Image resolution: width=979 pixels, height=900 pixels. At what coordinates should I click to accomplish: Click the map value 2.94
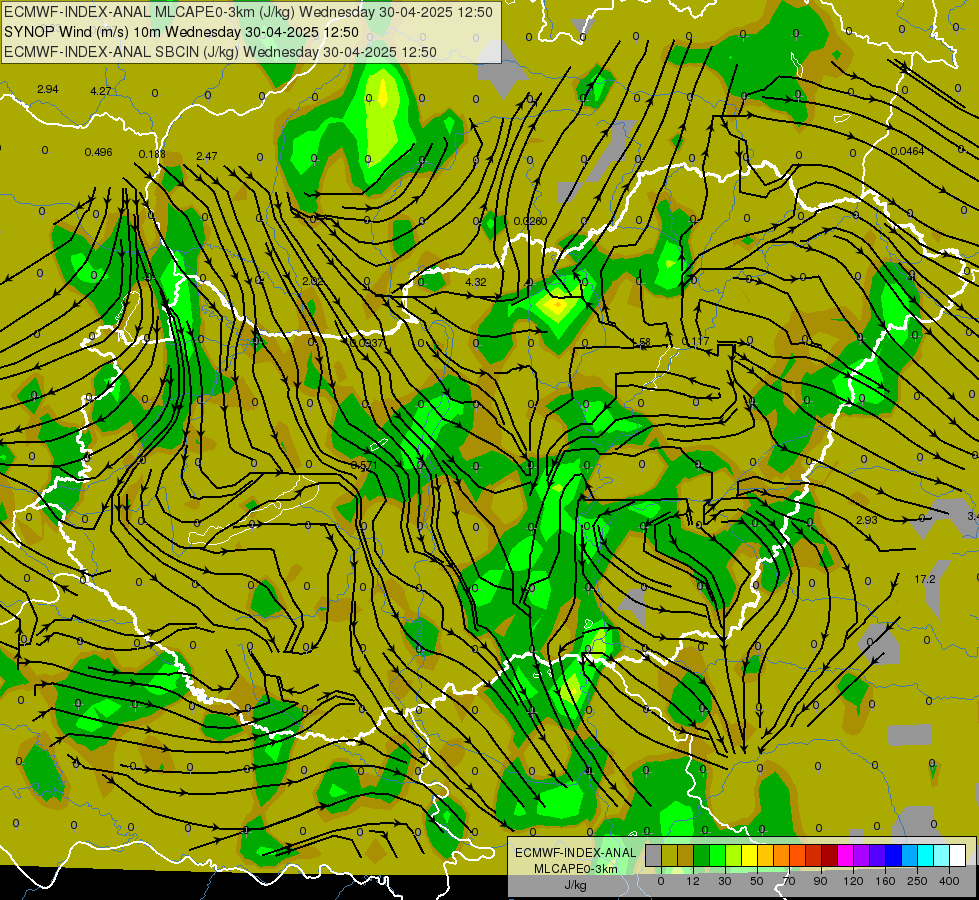tap(47, 89)
